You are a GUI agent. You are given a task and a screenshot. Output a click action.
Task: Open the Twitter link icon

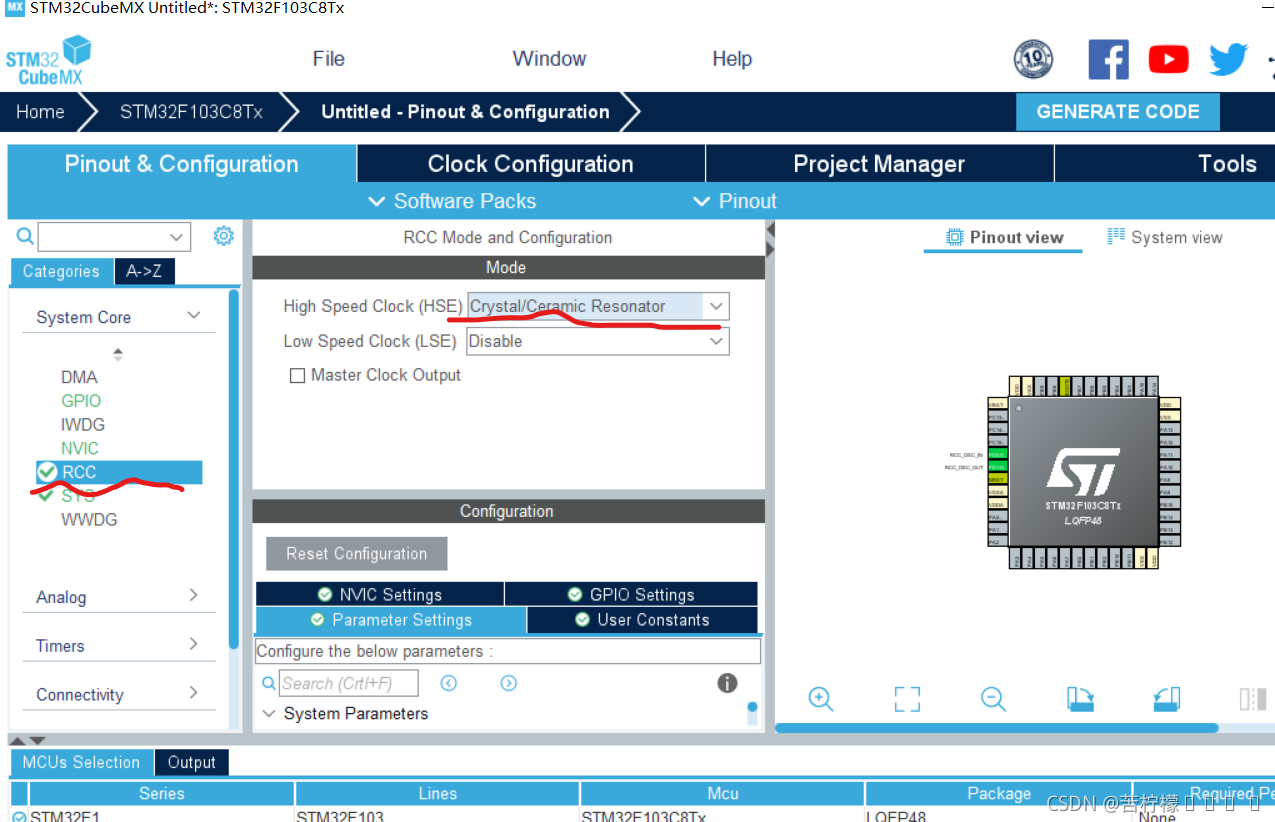point(1228,60)
